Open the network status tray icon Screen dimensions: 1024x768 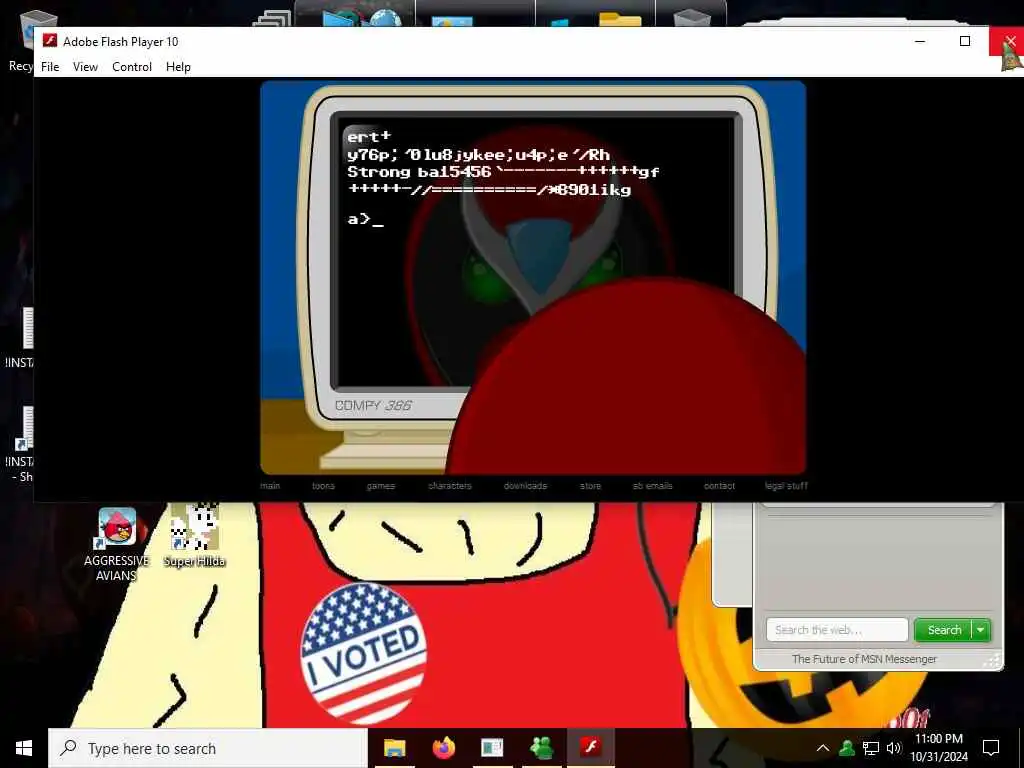pos(871,748)
